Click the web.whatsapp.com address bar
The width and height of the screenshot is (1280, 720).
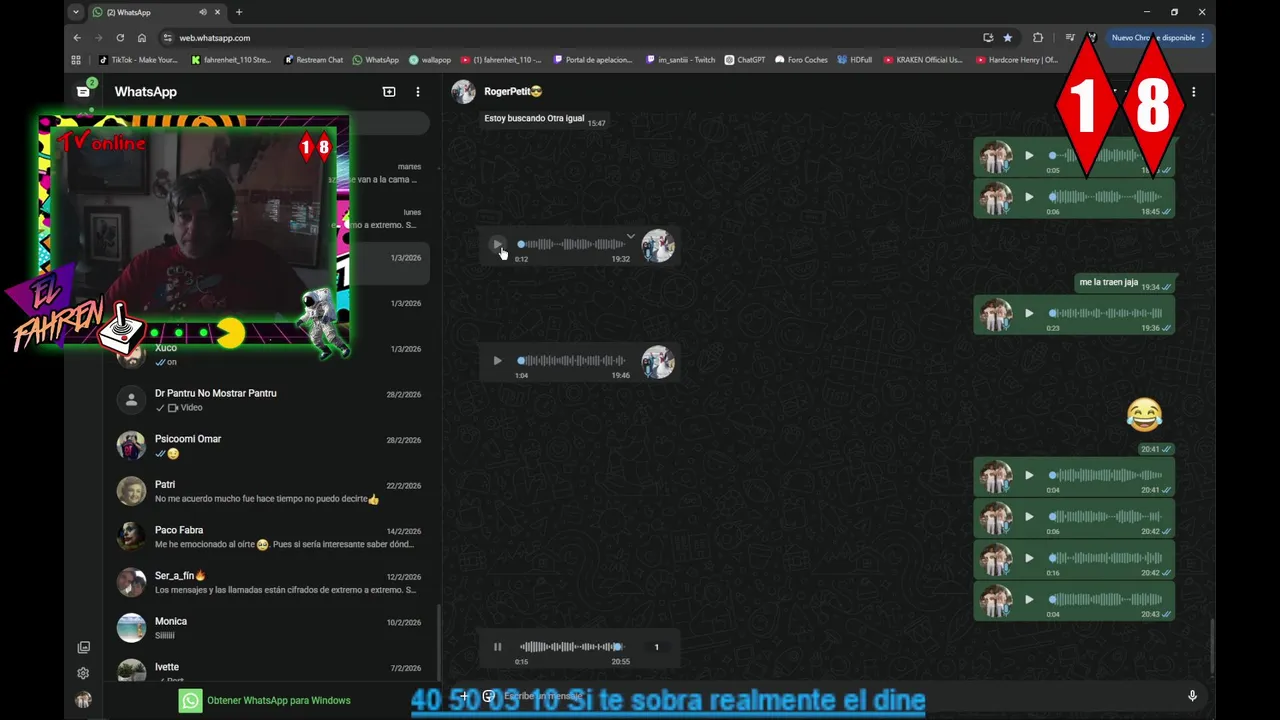click(570, 38)
